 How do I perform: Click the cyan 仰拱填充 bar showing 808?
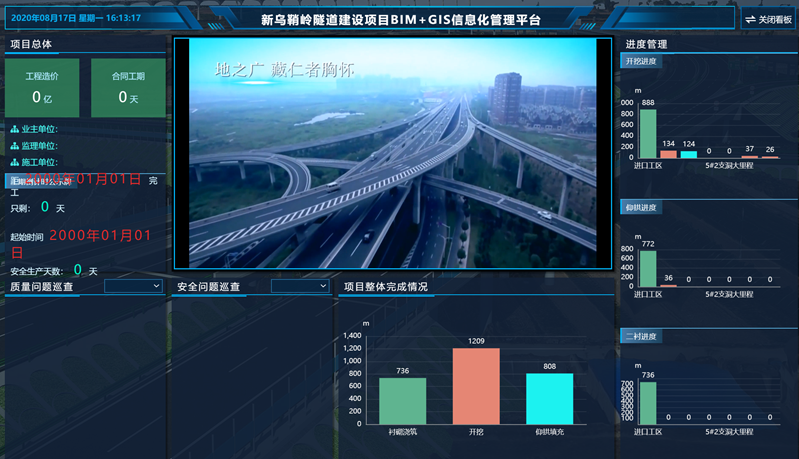pos(550,399)
